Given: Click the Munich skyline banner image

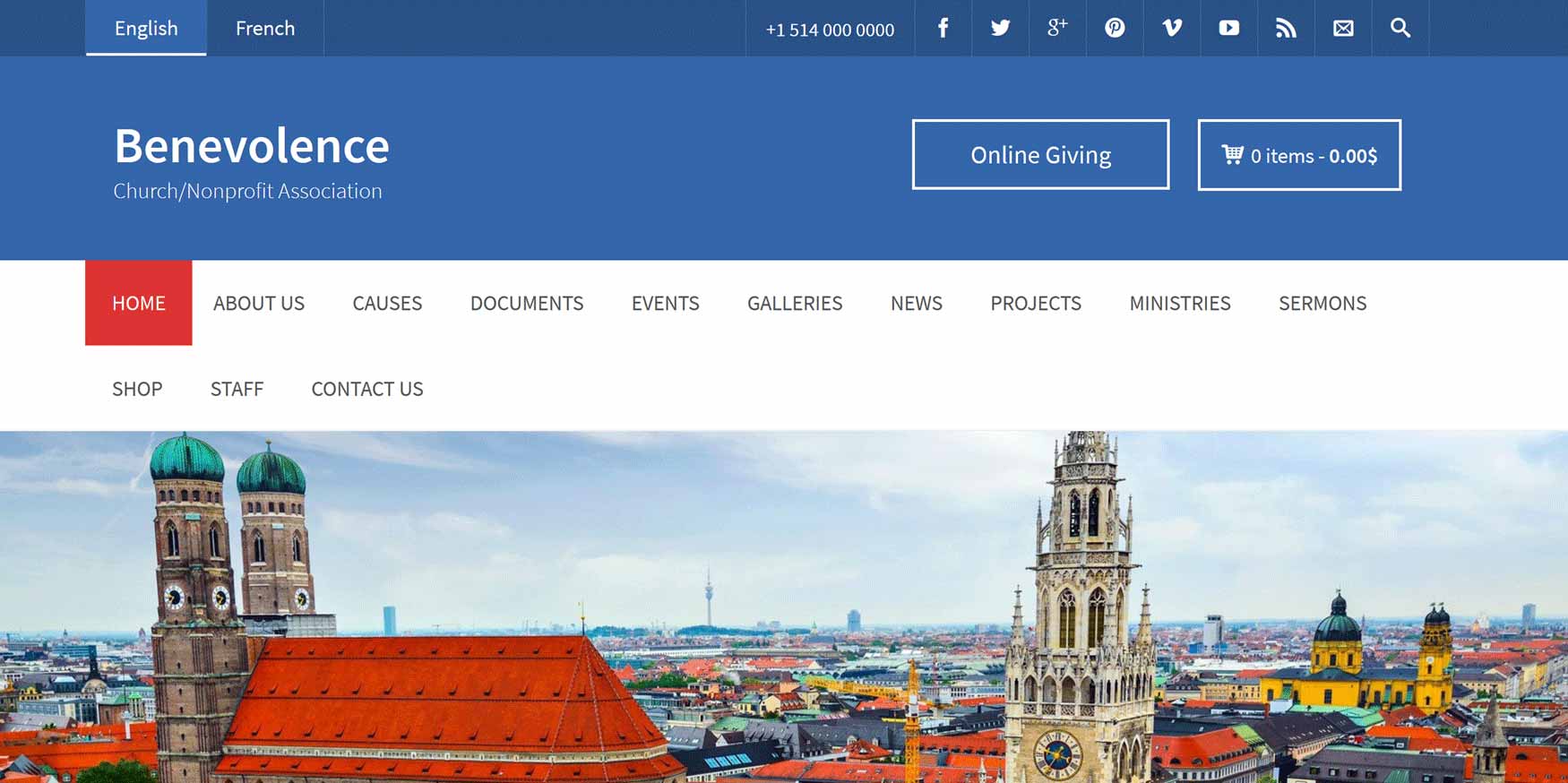Looking at the screenshot, I should tap(784, 607).
